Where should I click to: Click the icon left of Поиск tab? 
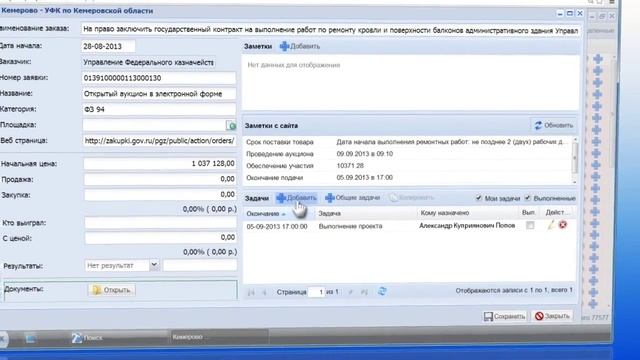tap(31, 338)
